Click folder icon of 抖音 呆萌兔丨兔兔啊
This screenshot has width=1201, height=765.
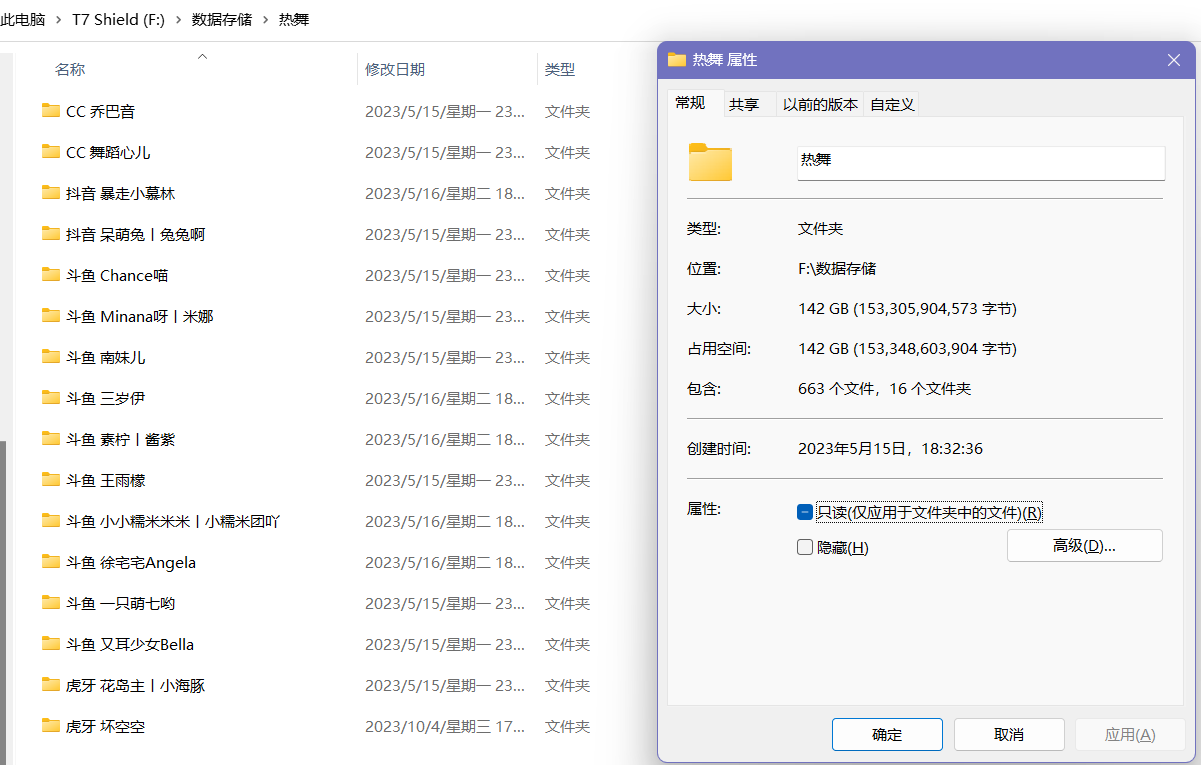click(x=51, y=234)
